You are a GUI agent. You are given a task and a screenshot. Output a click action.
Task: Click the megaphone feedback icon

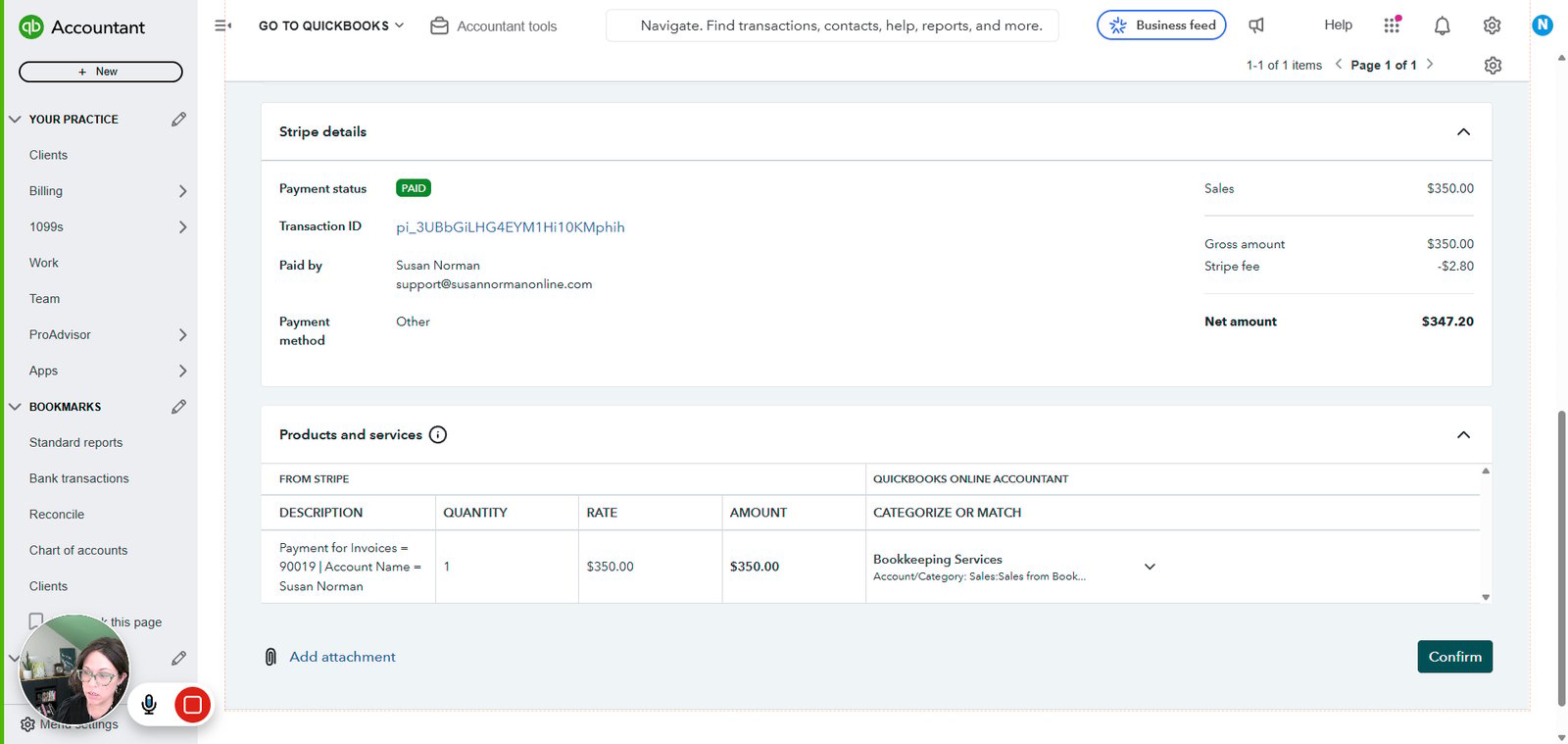coord(1256,25)
